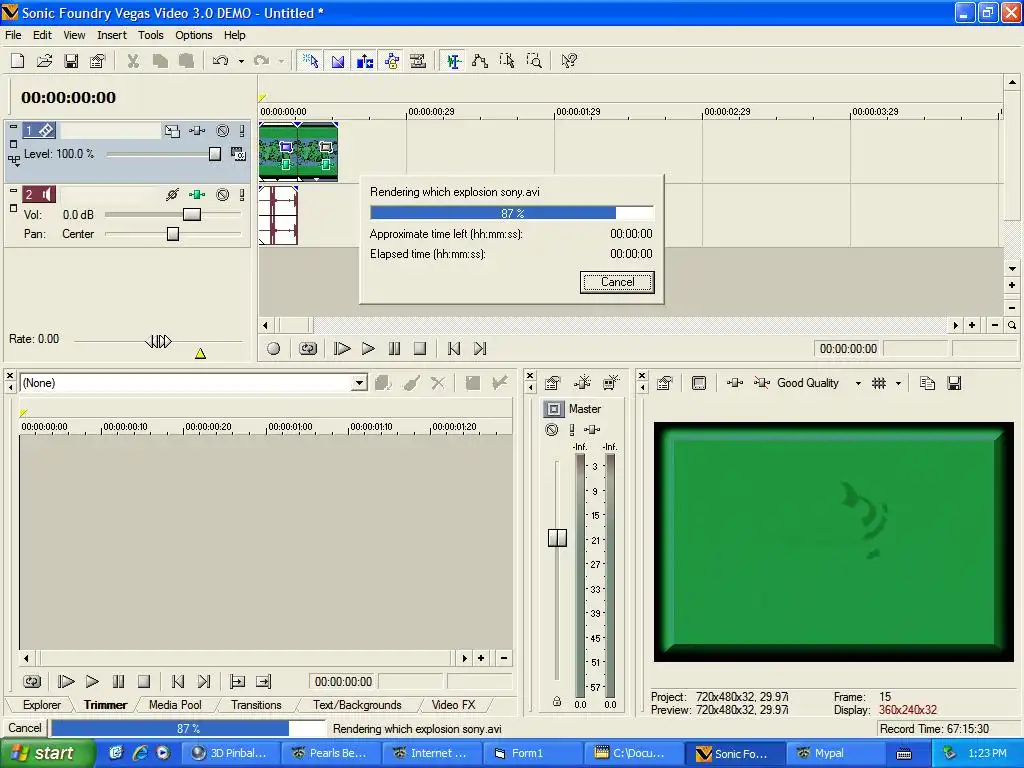Screen dimensions: 1024x768
Task: Open project Properties from main toolbar
Action: tap(97, 61)
